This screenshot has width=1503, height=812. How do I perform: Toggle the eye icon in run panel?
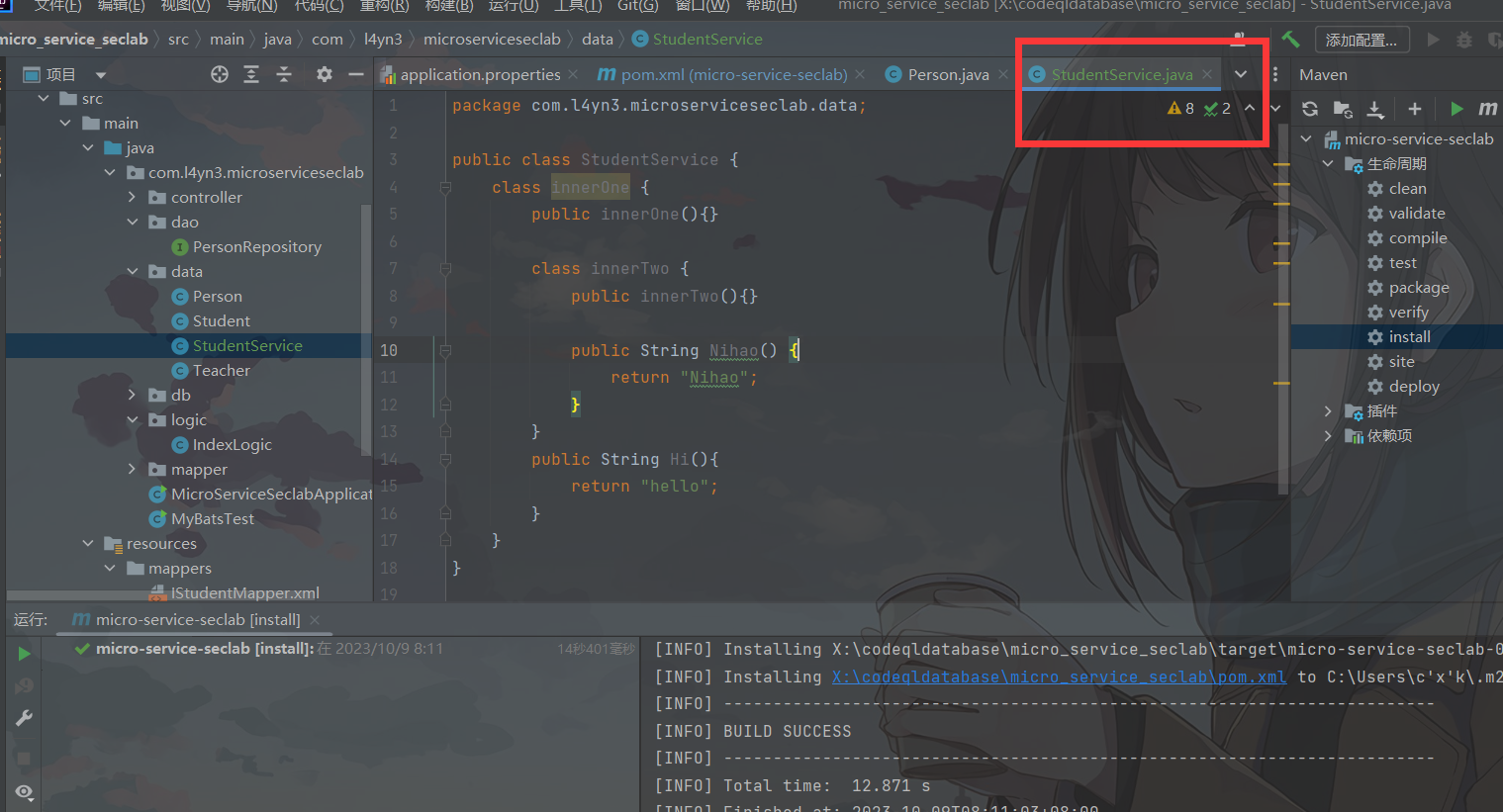pyautogui.click(x=24, y=791)
